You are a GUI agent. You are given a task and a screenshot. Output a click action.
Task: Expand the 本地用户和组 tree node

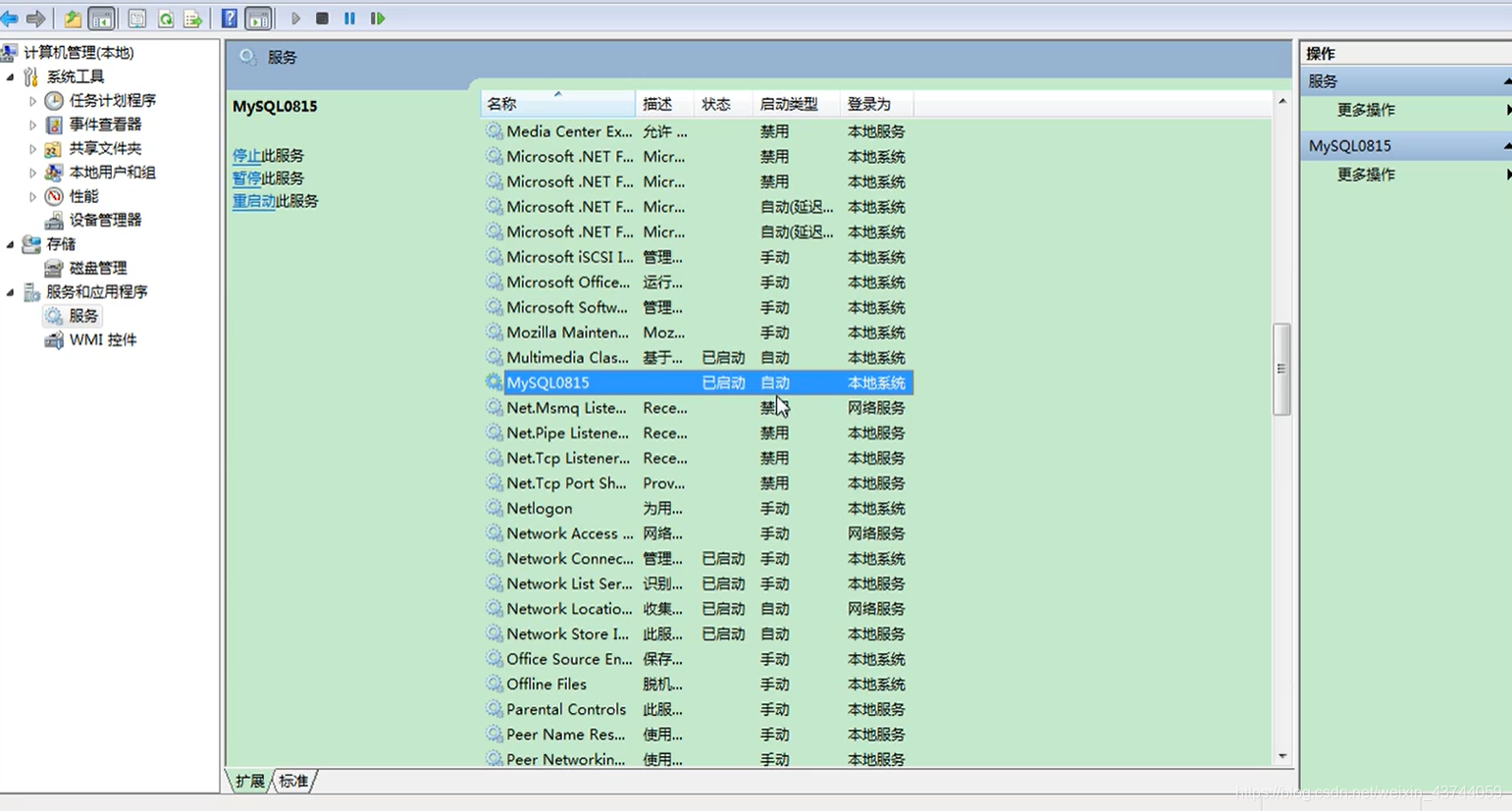[x=32, y=173]
